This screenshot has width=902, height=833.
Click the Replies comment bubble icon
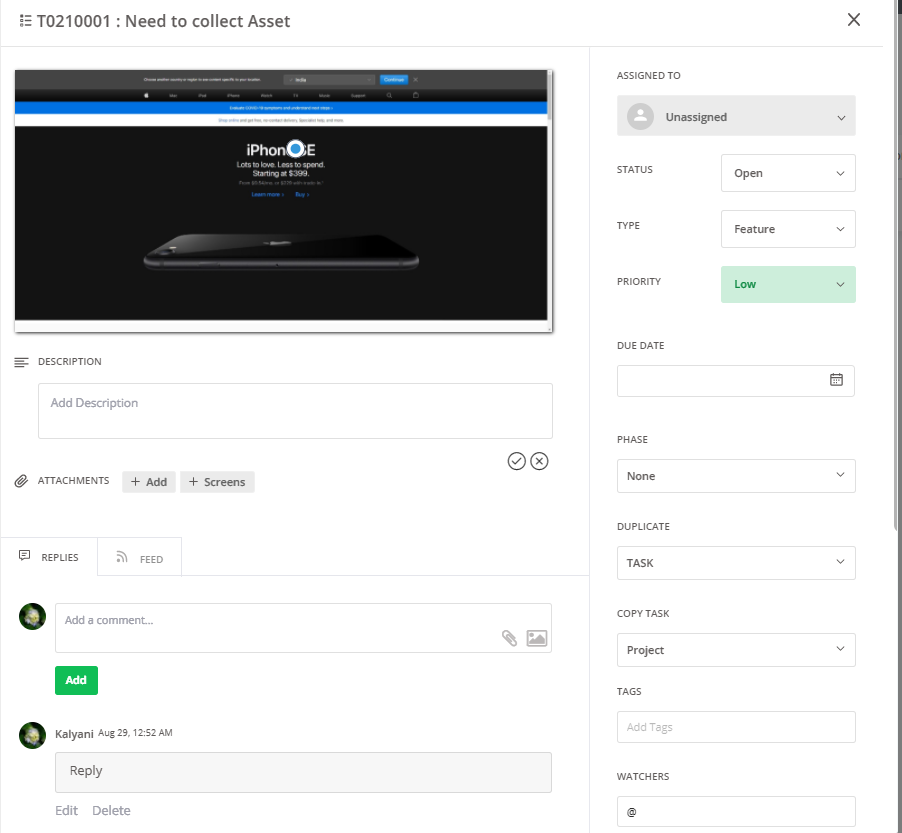24,555
